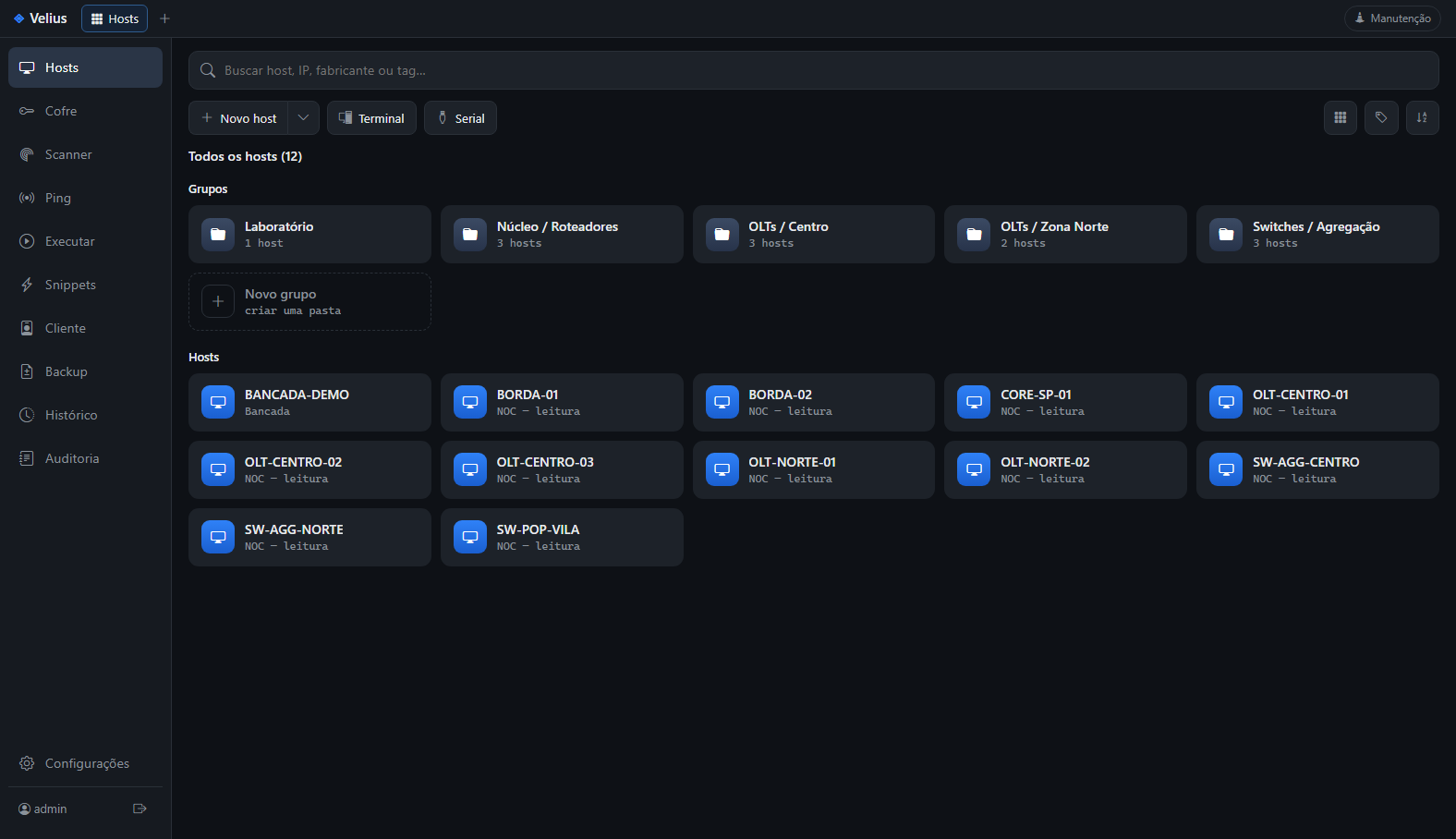Open the Serial connection button
Image resolution: width=1456 pixels, height=839 pixels.
pyautogui.click(x=460, y=117)
